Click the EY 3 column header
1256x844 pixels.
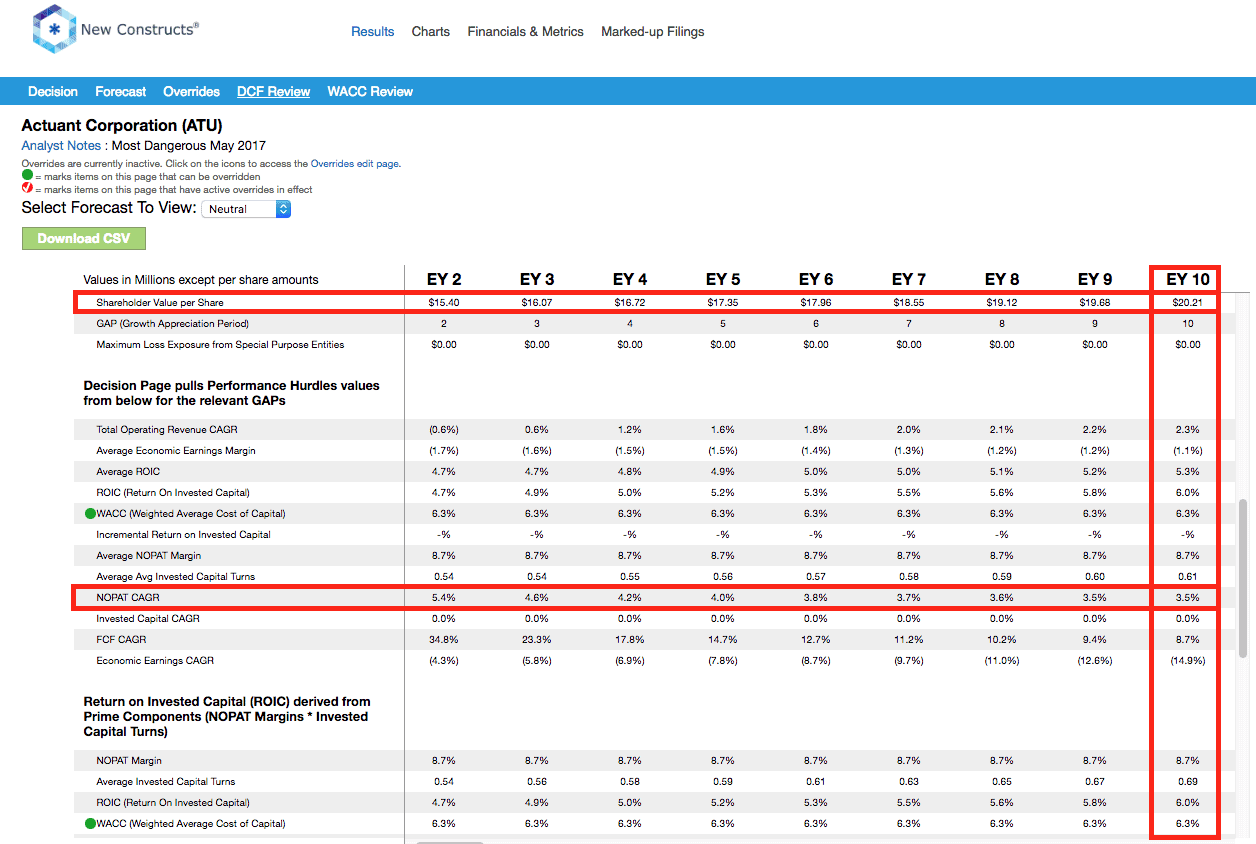537,280
